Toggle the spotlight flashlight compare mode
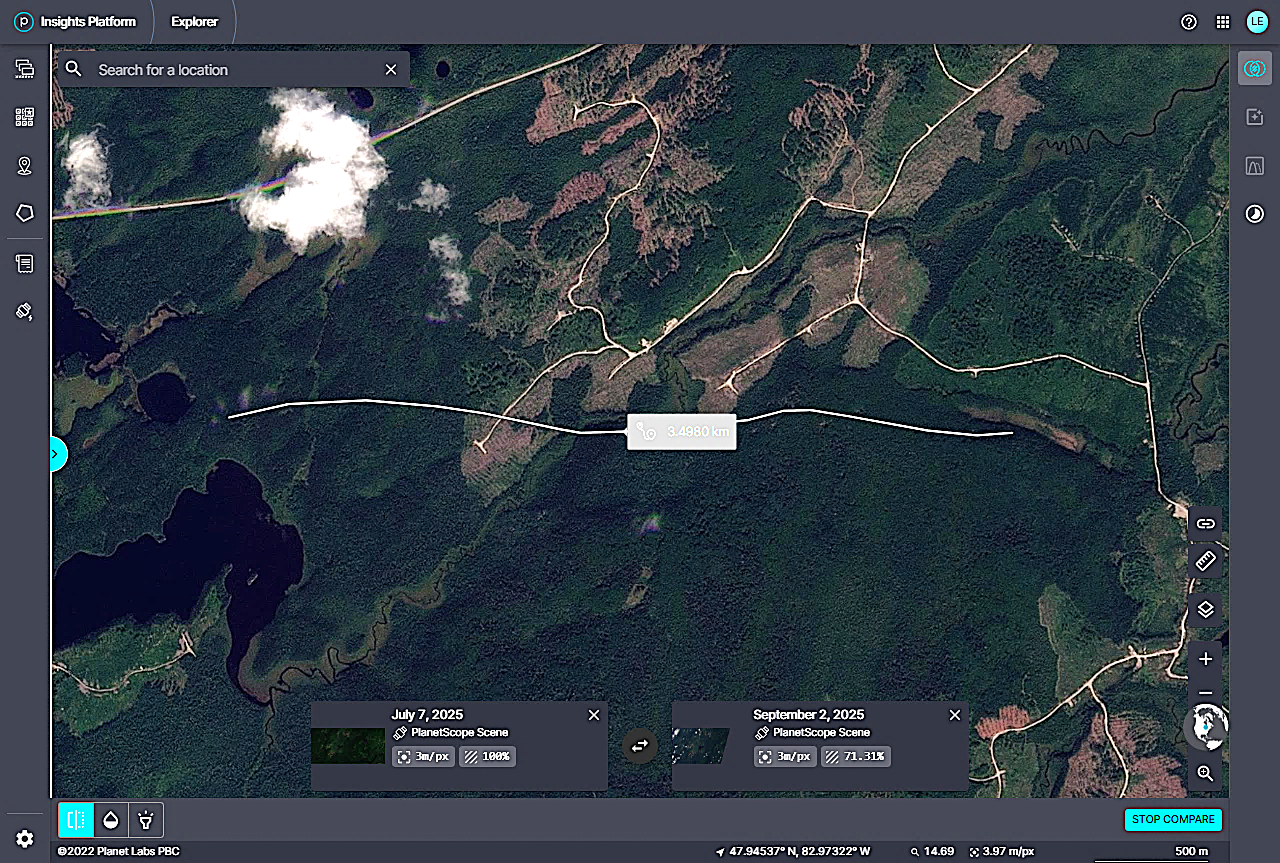 [146, 820]
